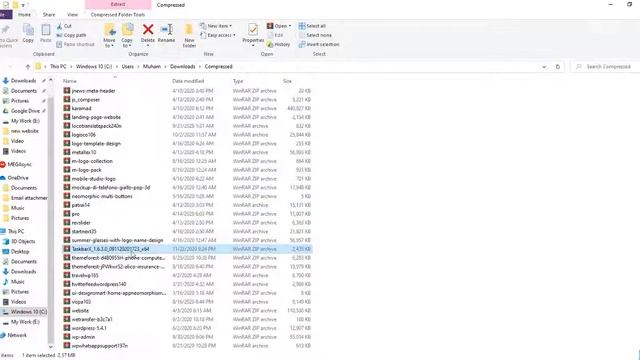Click Select all in ribbon
Screen dimensions: 640x360
[x=312, y=26]
